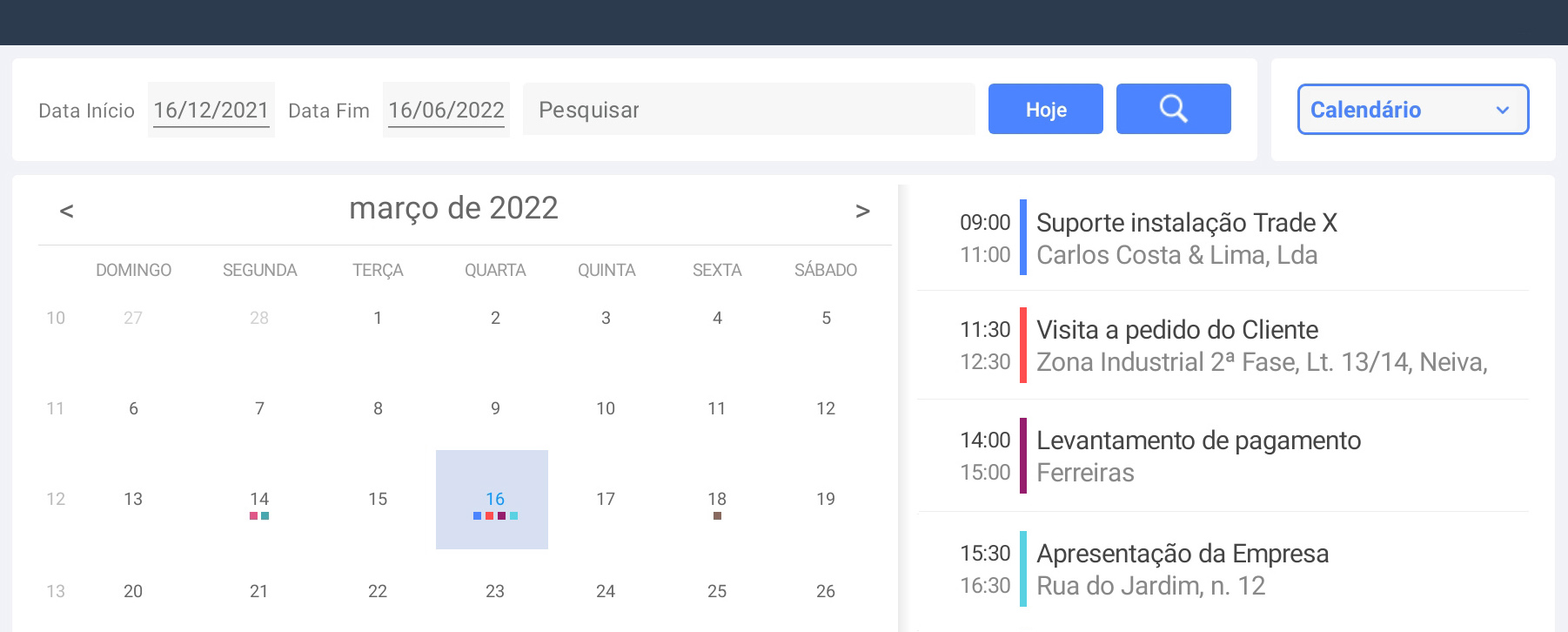Screen dimensions: 1568x632
Task: Select March 16 on the calendar
Action: pos(494,500)
